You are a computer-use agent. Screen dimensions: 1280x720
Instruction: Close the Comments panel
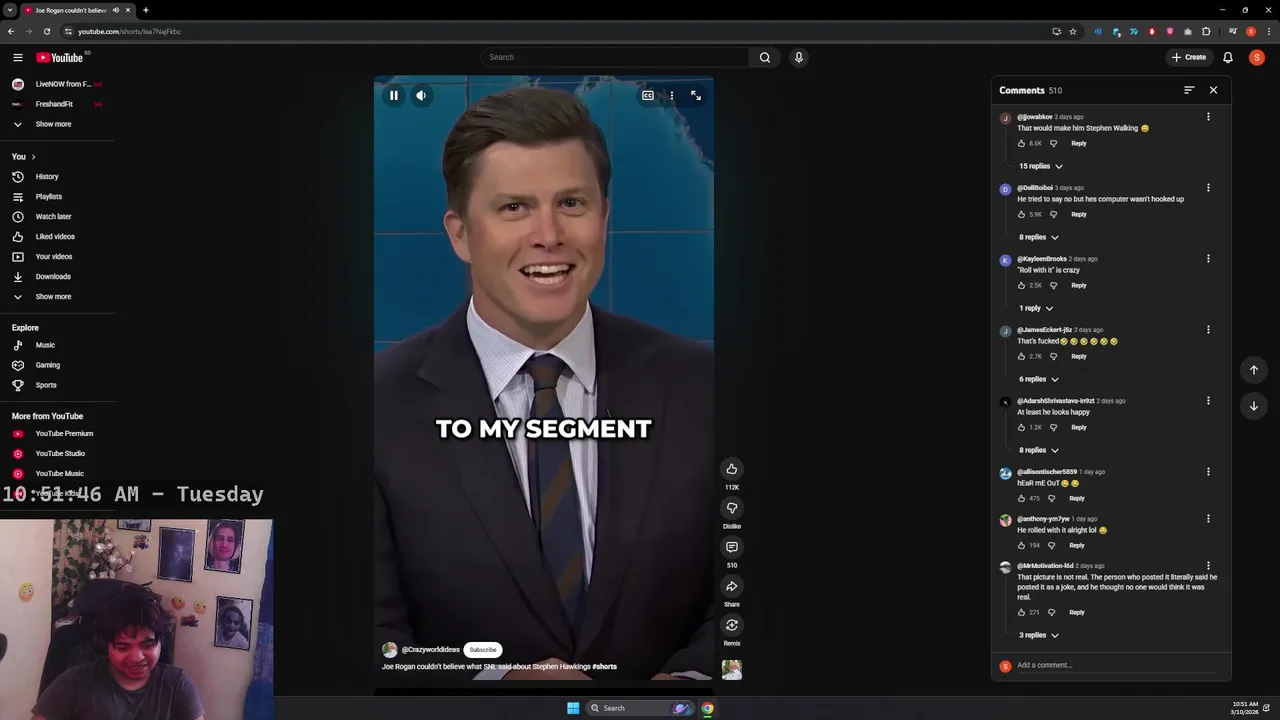coord(1214,90)
